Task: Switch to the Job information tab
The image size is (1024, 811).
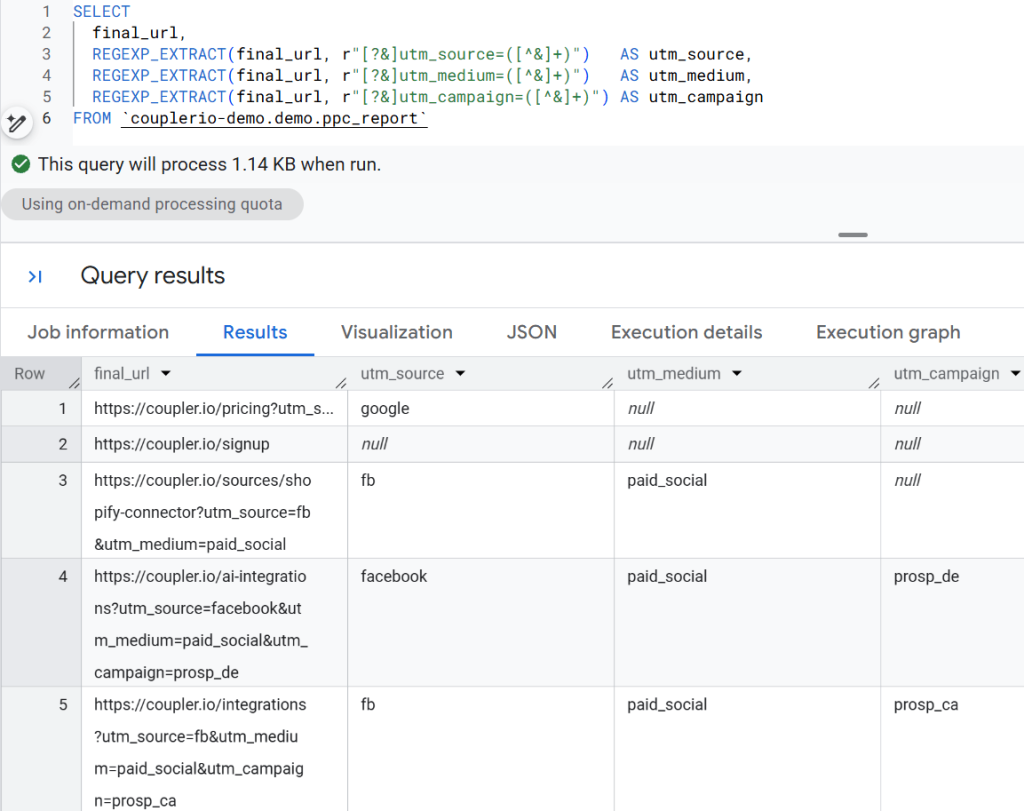Action: click(98, 332)
